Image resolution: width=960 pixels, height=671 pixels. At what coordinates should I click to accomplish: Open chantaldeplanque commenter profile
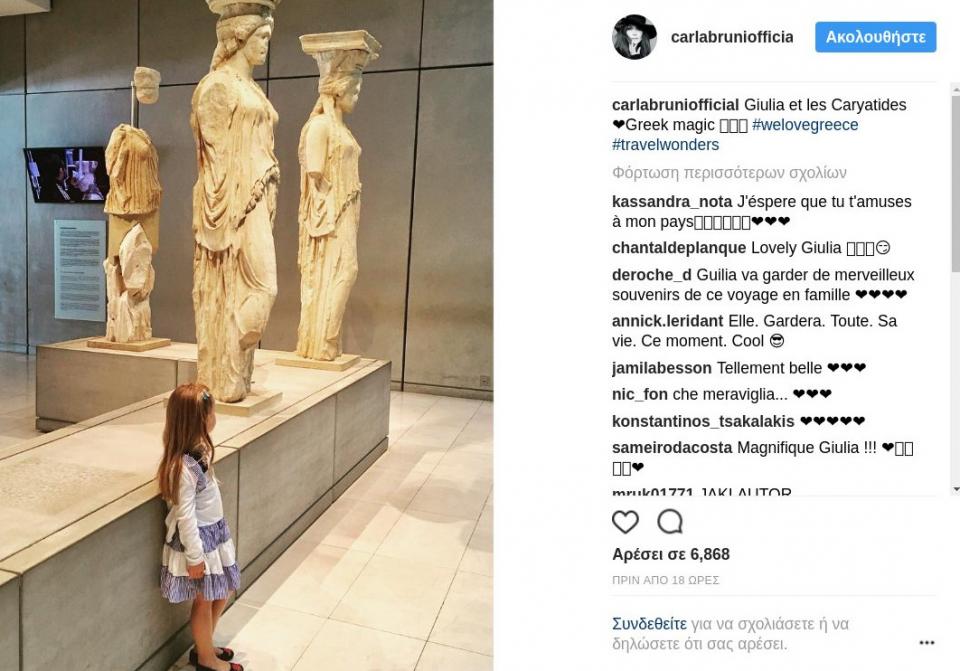tap(679, 248)
